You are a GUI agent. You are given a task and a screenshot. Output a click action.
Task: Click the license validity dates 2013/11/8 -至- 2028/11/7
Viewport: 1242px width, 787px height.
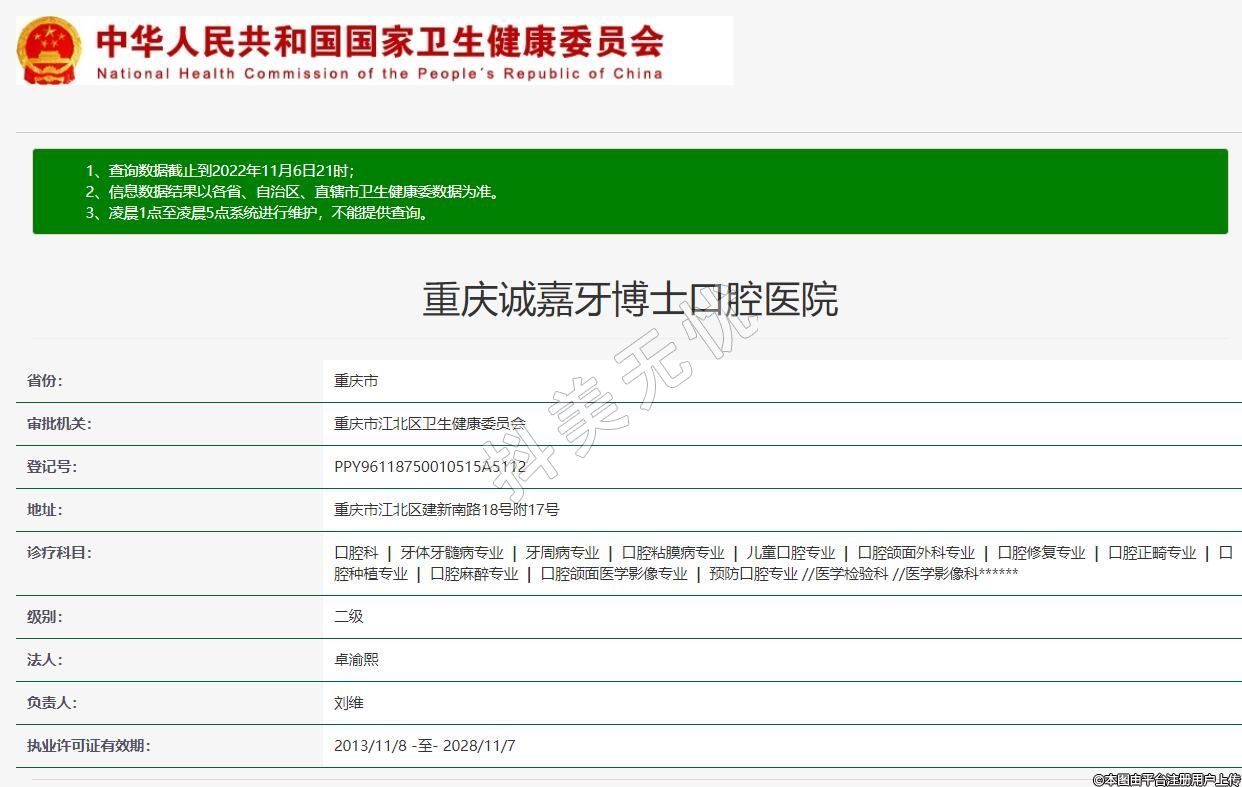[x=424, y=746]
